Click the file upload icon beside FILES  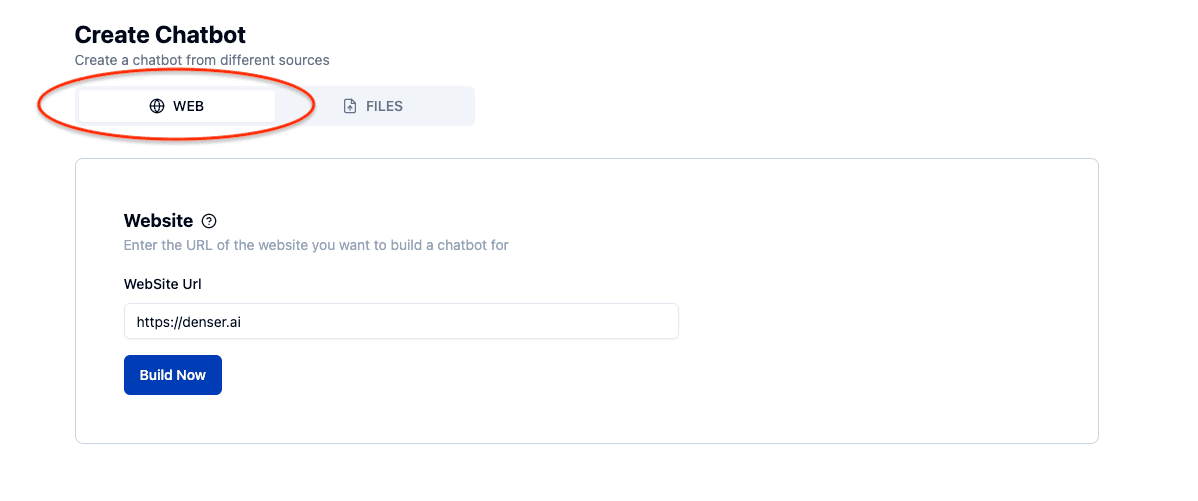pyautogui.click(x=350, y=106)
